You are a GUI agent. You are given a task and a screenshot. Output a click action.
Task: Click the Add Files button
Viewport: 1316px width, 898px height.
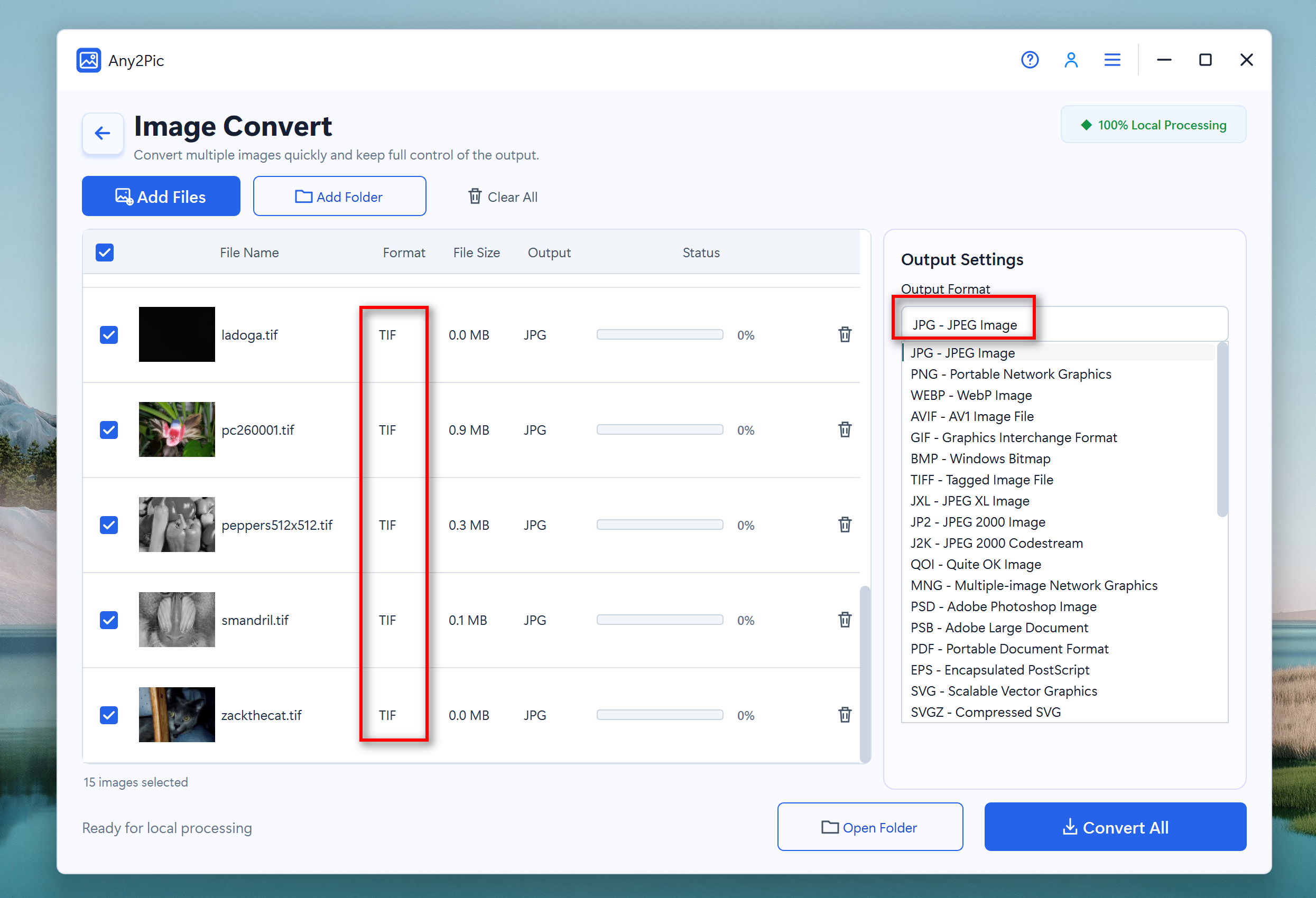click(x=161, y=196)
